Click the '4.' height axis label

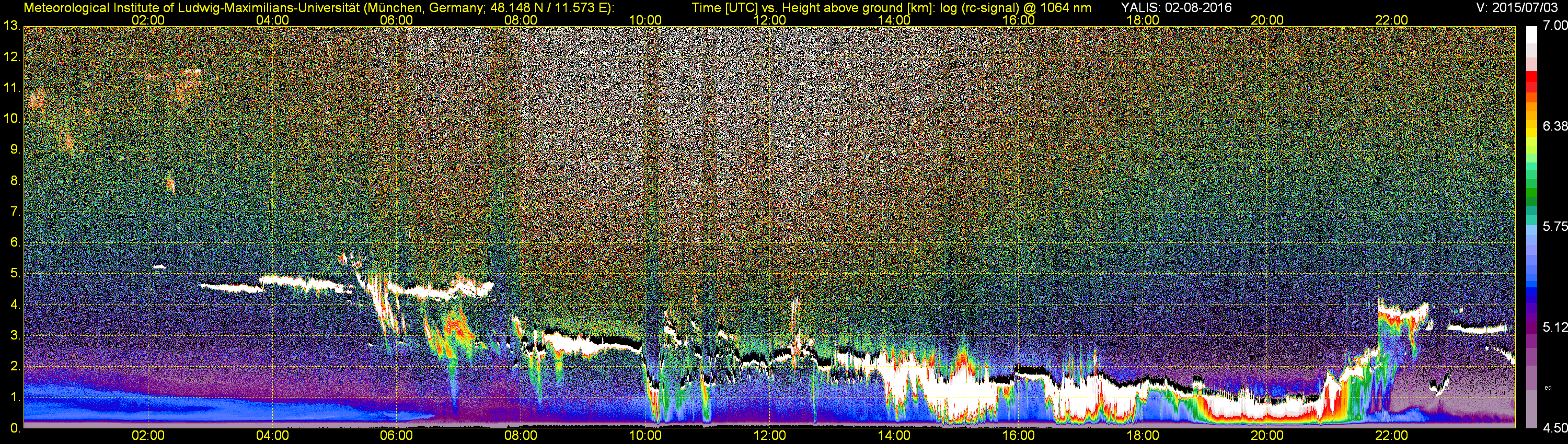point(15,305)
